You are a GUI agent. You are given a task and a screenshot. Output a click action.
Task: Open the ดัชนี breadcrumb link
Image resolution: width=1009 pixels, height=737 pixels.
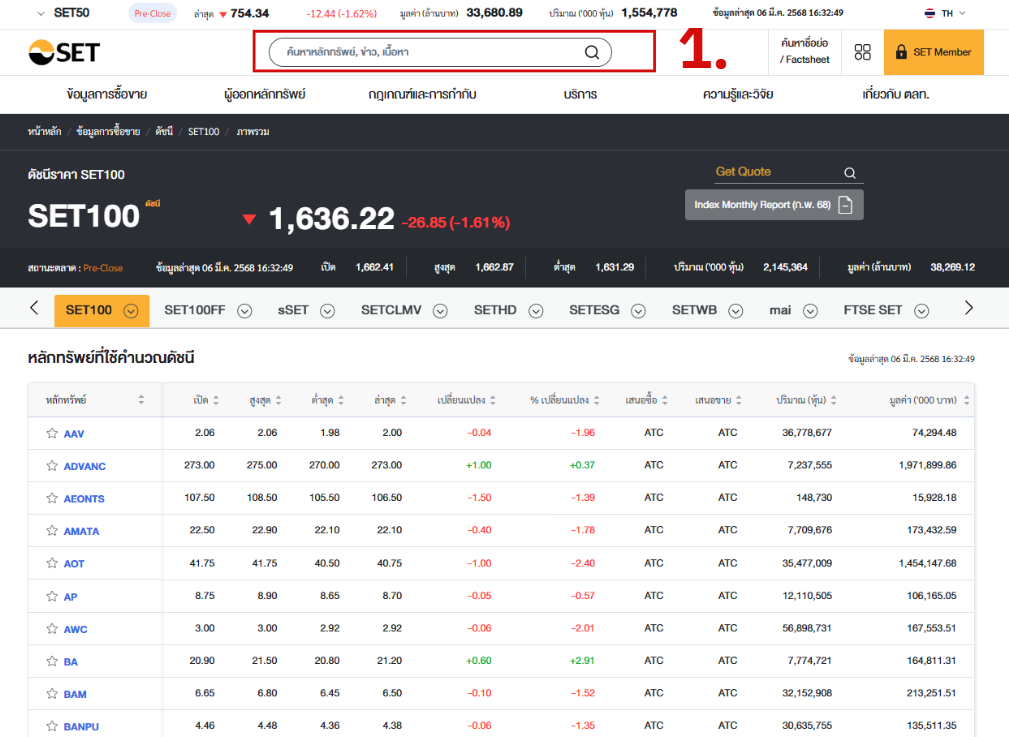pyautogui.click(x=164, y=131)
